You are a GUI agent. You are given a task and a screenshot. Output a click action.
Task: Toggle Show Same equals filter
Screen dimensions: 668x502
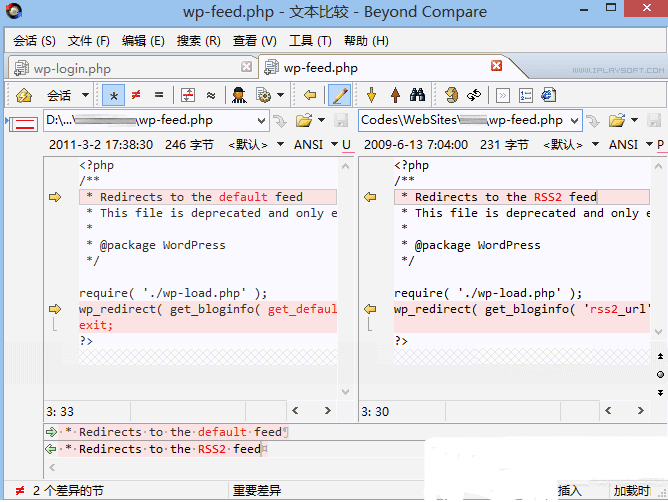click(x=159, y=95)
